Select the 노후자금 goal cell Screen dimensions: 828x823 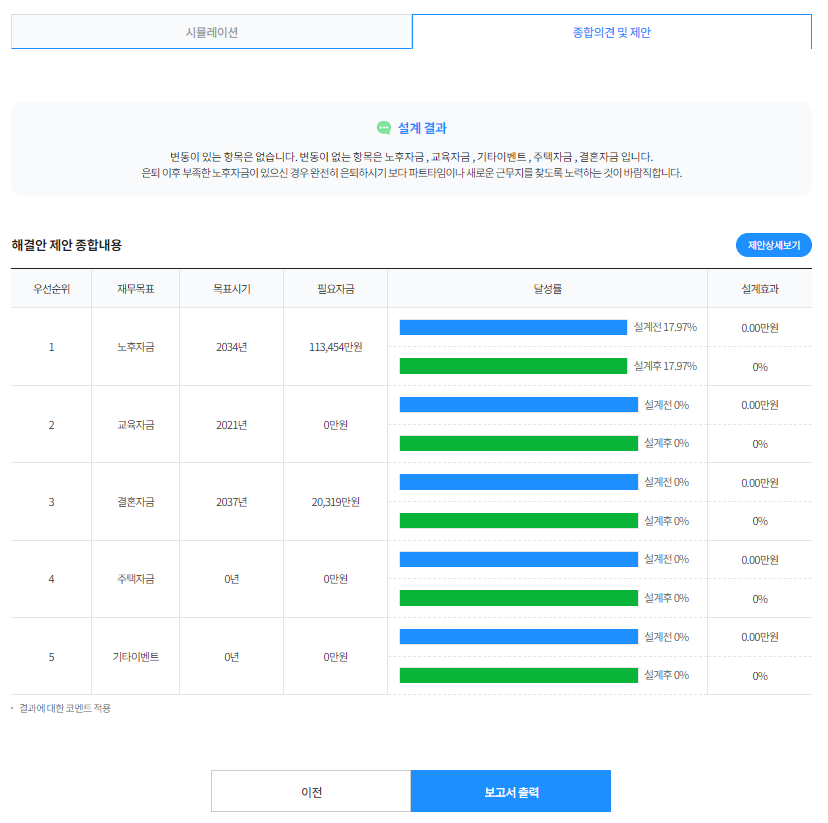pyautogui.click(x=136, y=347)
